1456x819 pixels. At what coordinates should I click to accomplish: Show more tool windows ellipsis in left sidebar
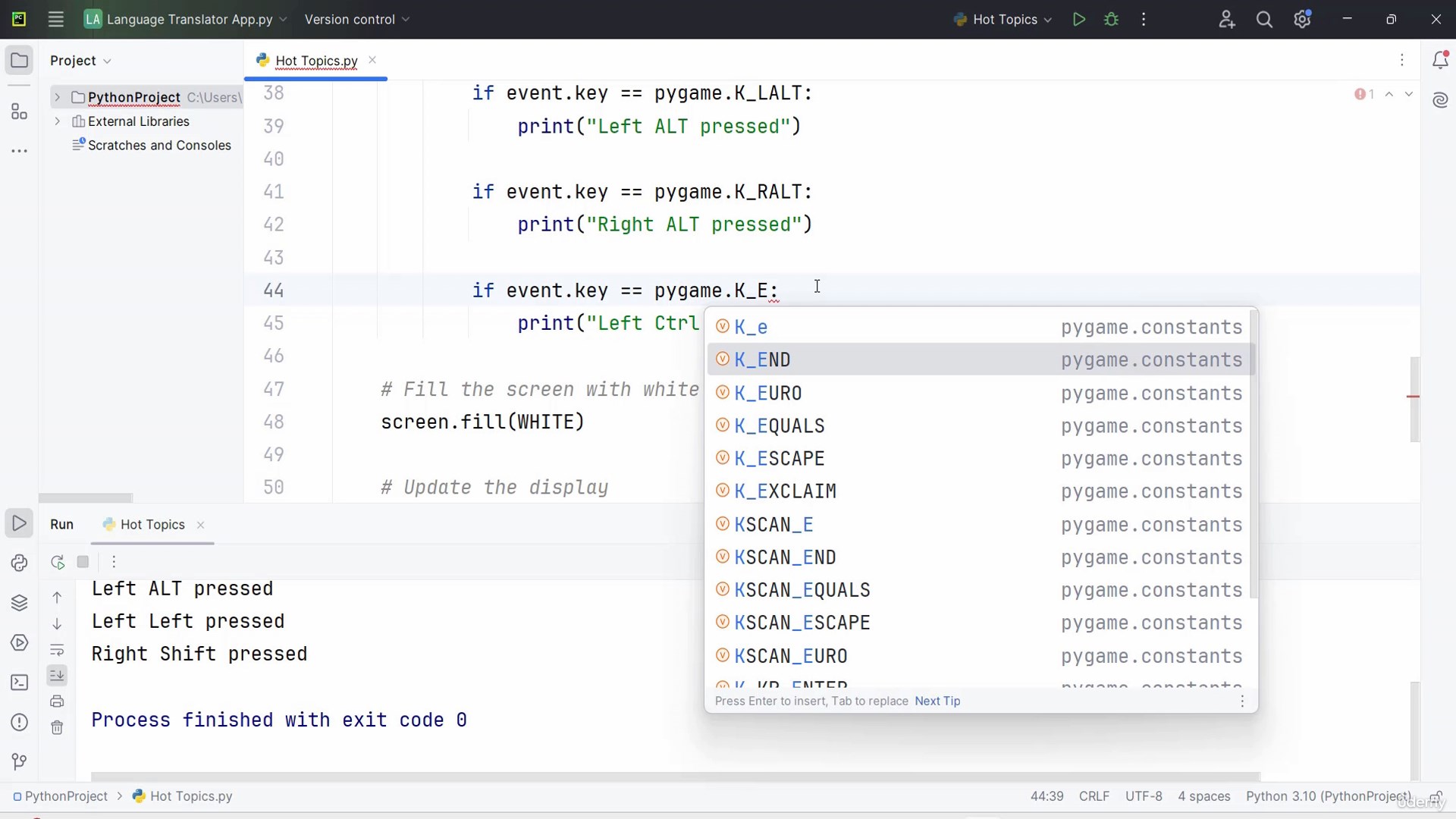(x=20, y=151)
